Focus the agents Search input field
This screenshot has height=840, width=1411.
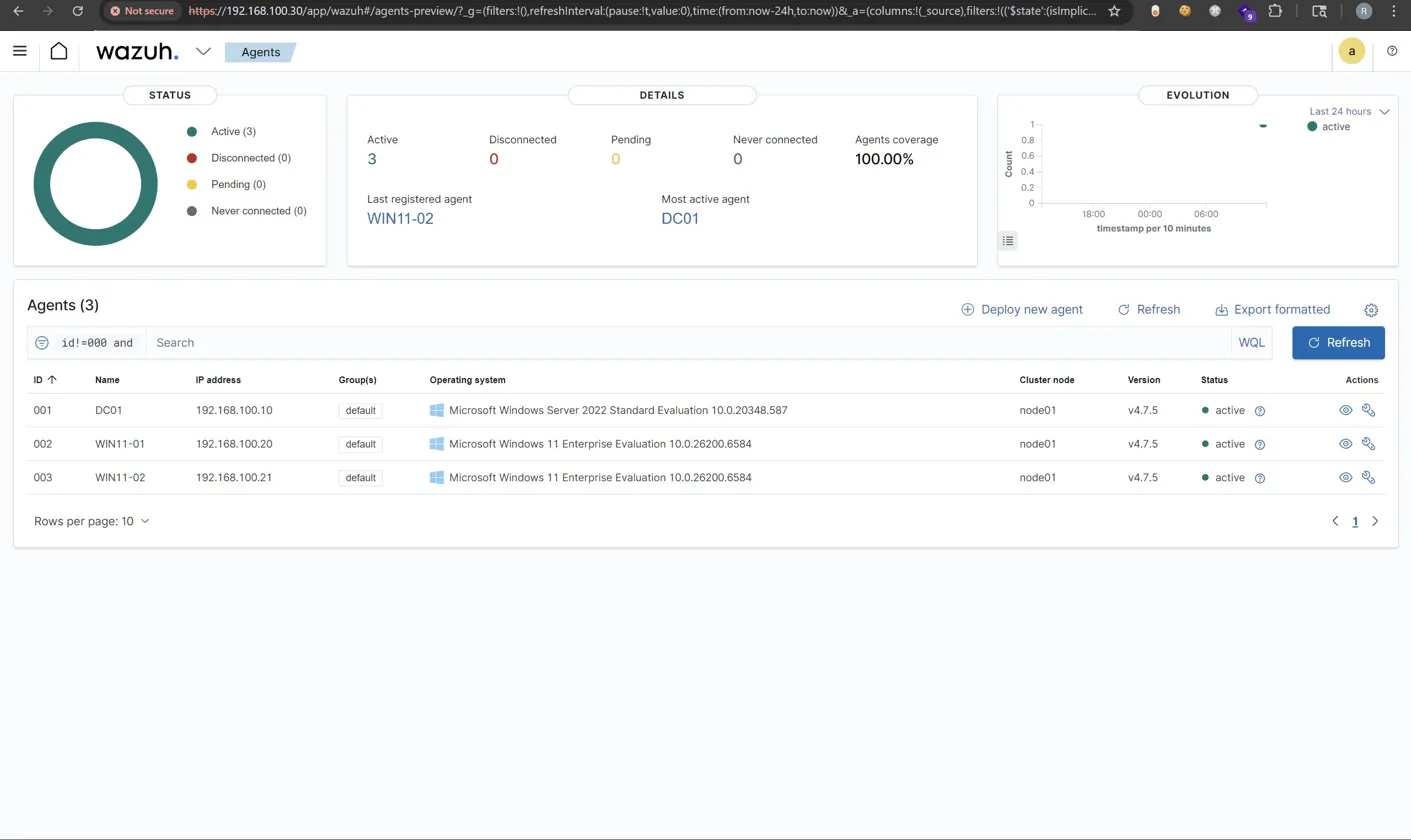point(688,342)
